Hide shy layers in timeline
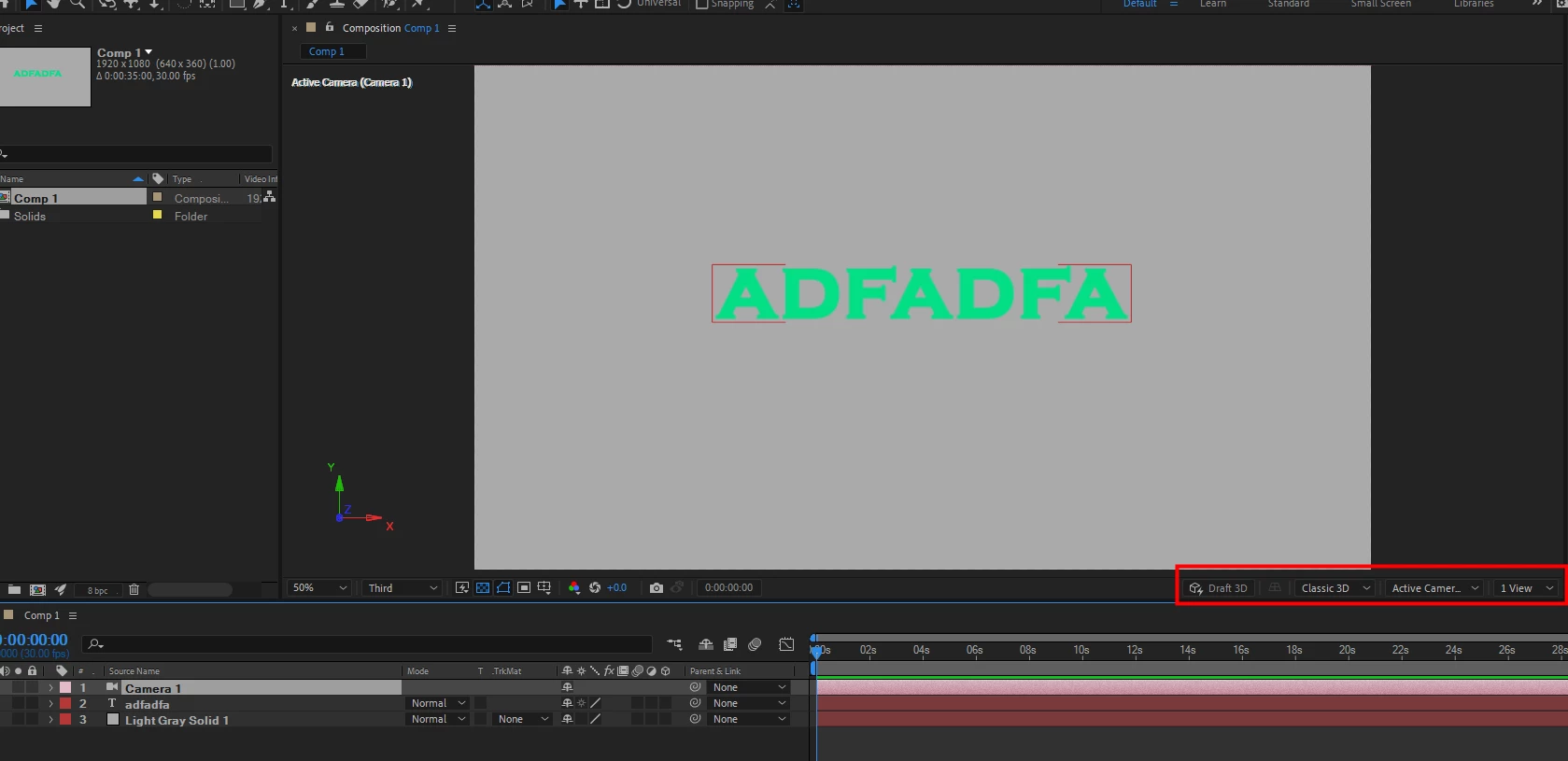This screenshot has height=761, width=1568. tap(706, 644)
